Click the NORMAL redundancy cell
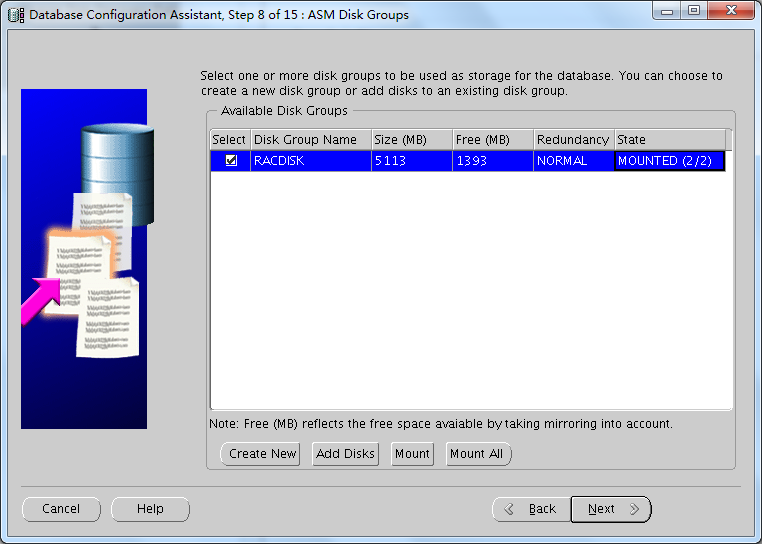This screenshot has width=762, height=544. 574,161
